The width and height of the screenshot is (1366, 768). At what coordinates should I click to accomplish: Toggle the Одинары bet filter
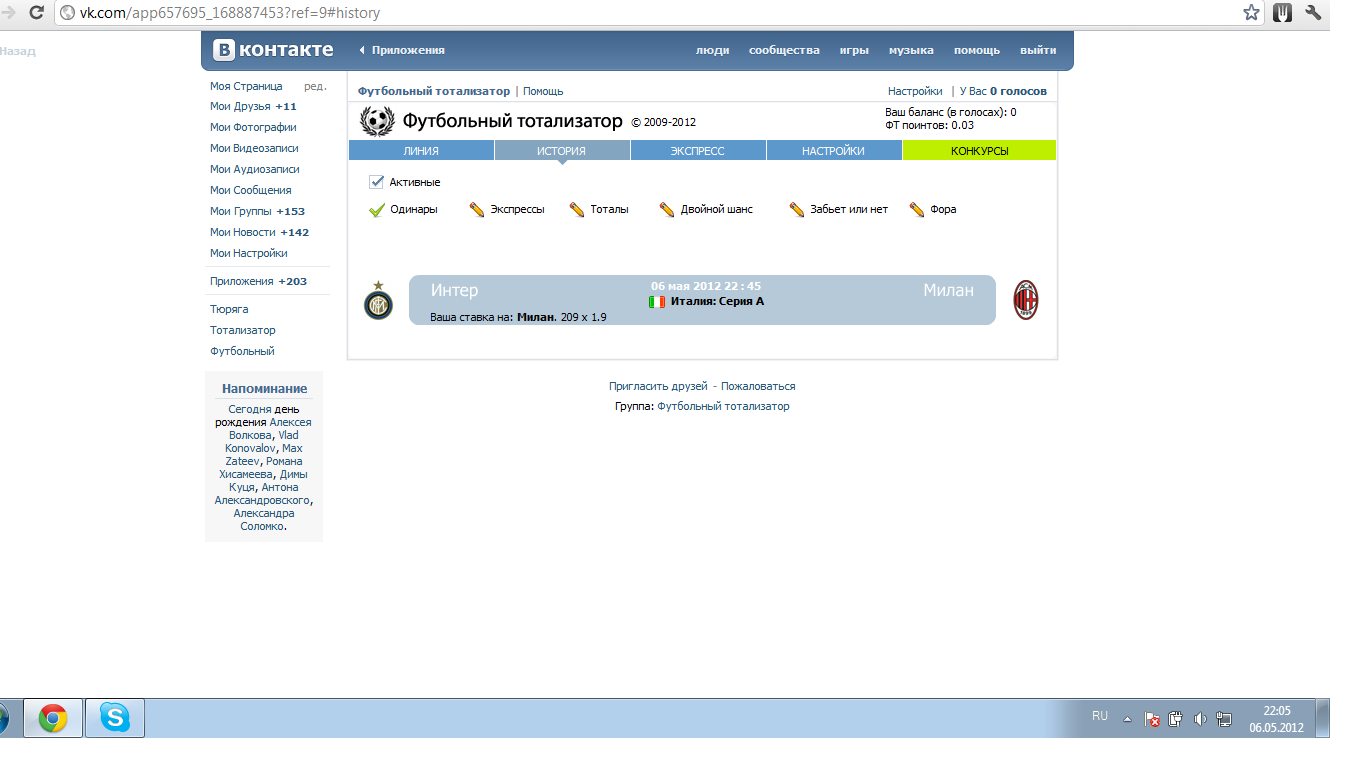tap(403, 210)
